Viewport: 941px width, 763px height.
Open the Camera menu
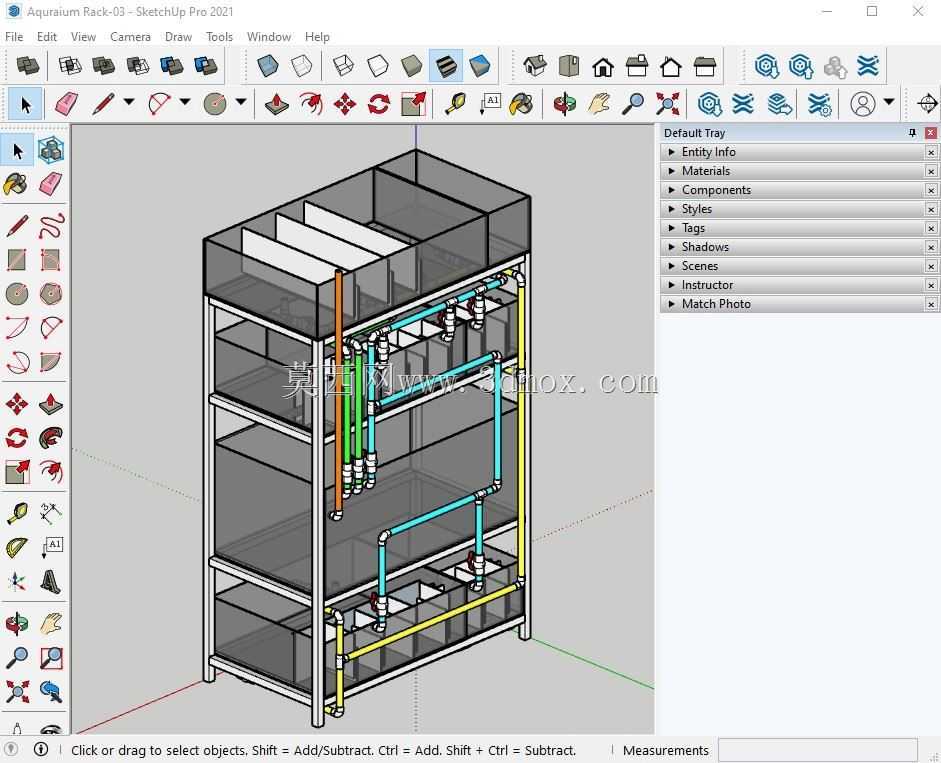click(130, 37)
